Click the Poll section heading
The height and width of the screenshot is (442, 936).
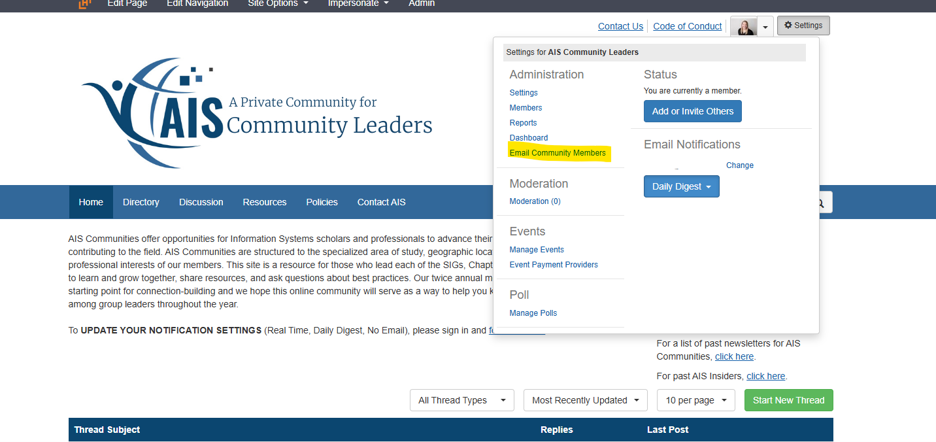519,295
